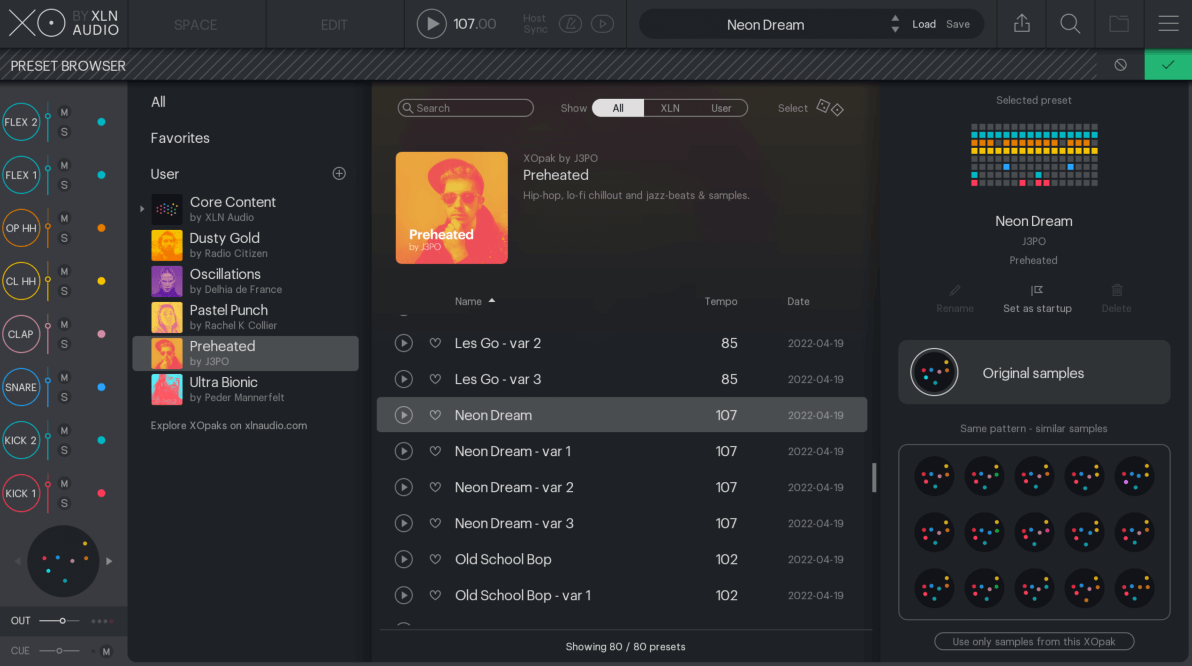Solo the SNARE channel

(64, 397)
